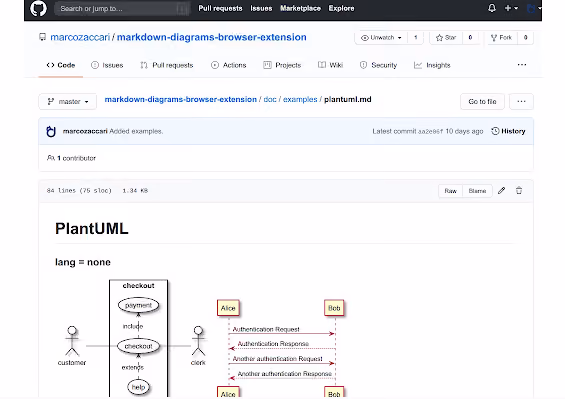Screen dimensions: 565x399
Task: Open the Insights tab
Action: (432, 65)
